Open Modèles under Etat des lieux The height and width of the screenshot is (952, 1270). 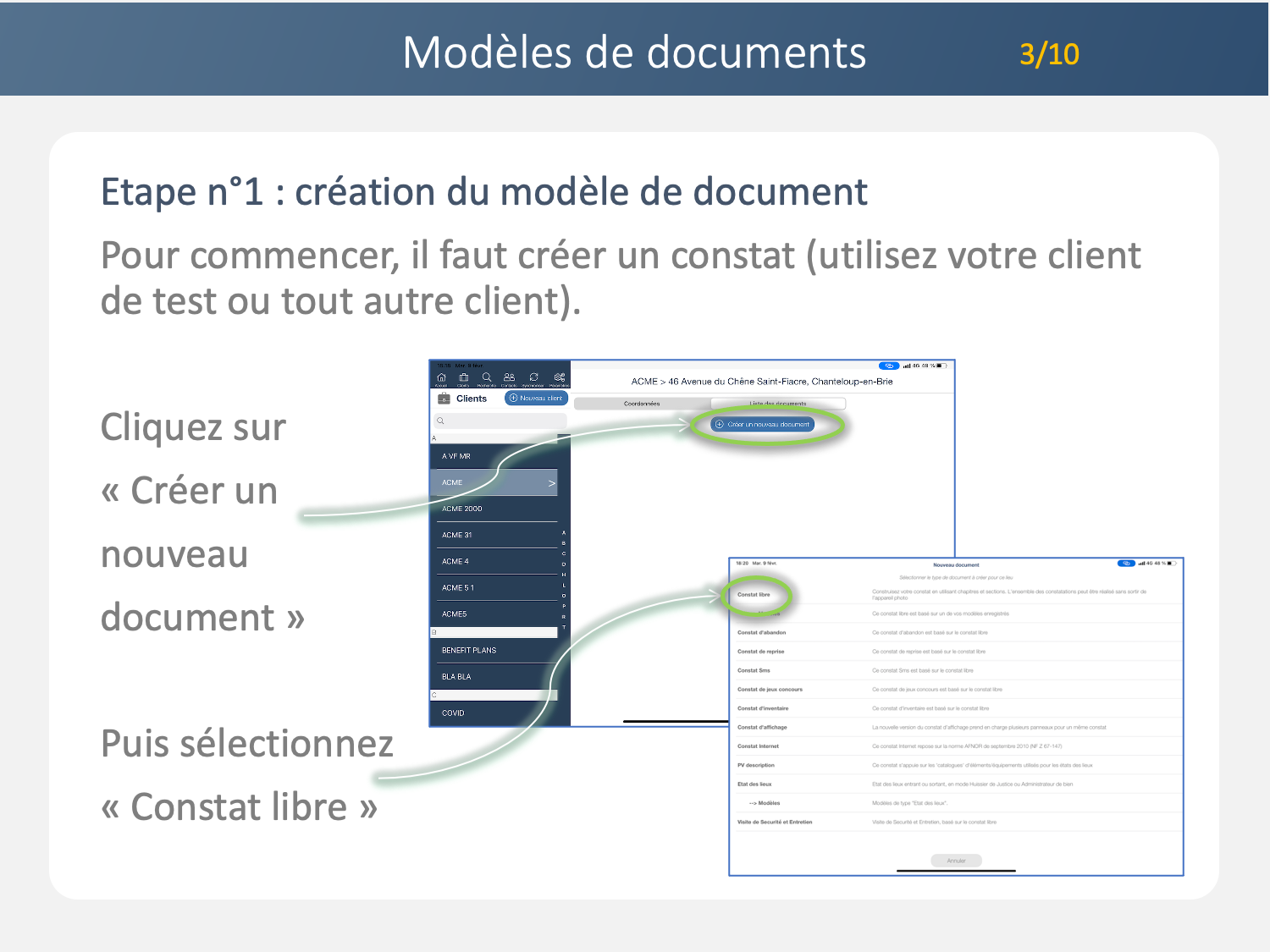(x=765, y=803)
